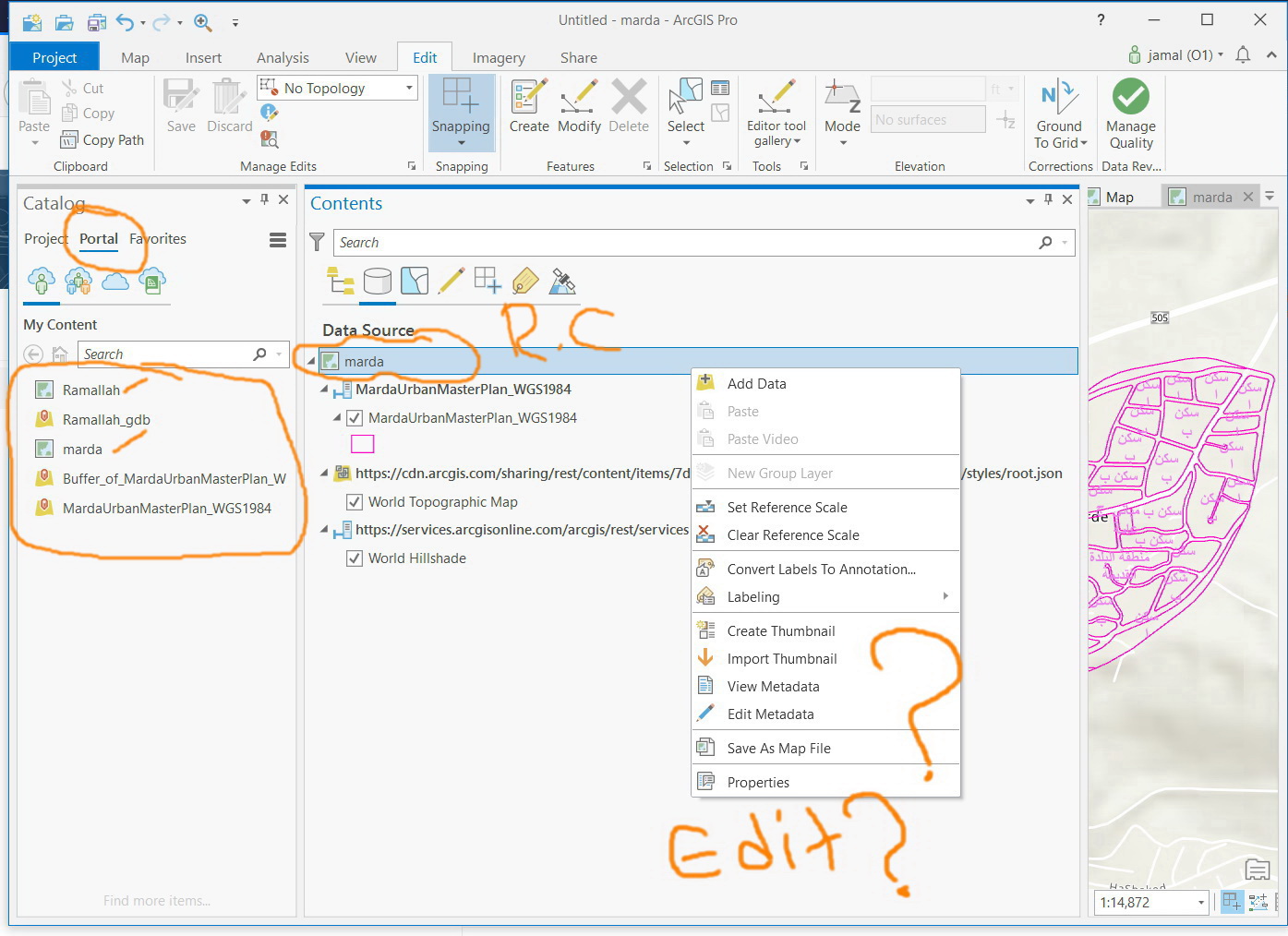Image resolution: width=1288 pixels, height=936 pixels.
Task: Open the Analysis ribbon tab
Action: 283,57
